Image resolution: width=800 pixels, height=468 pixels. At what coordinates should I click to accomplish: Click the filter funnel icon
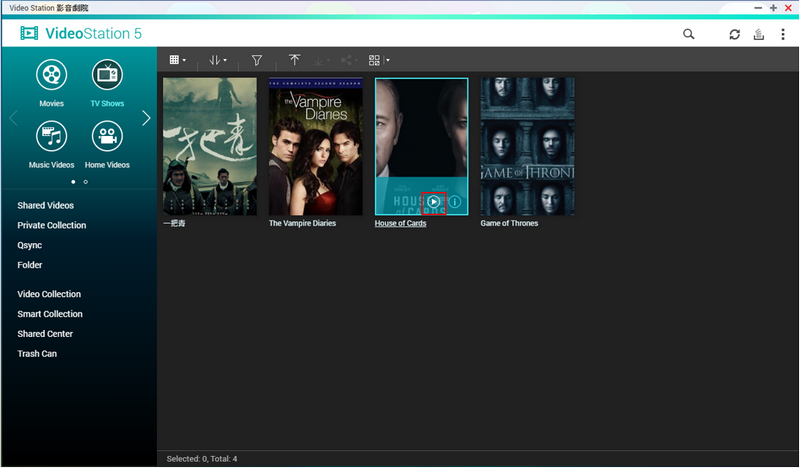tap(257, 60)
